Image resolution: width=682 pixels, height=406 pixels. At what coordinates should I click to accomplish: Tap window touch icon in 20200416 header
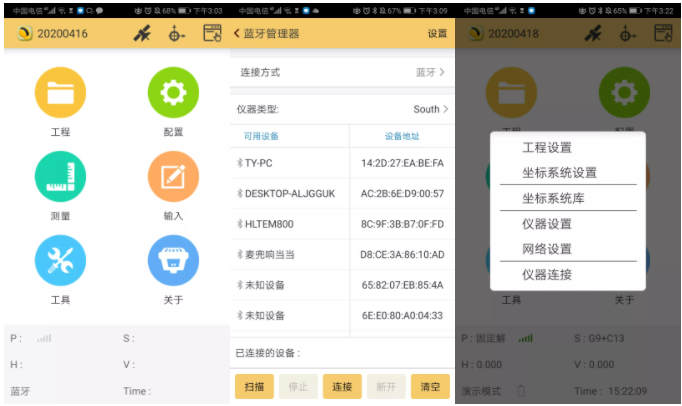212,33
